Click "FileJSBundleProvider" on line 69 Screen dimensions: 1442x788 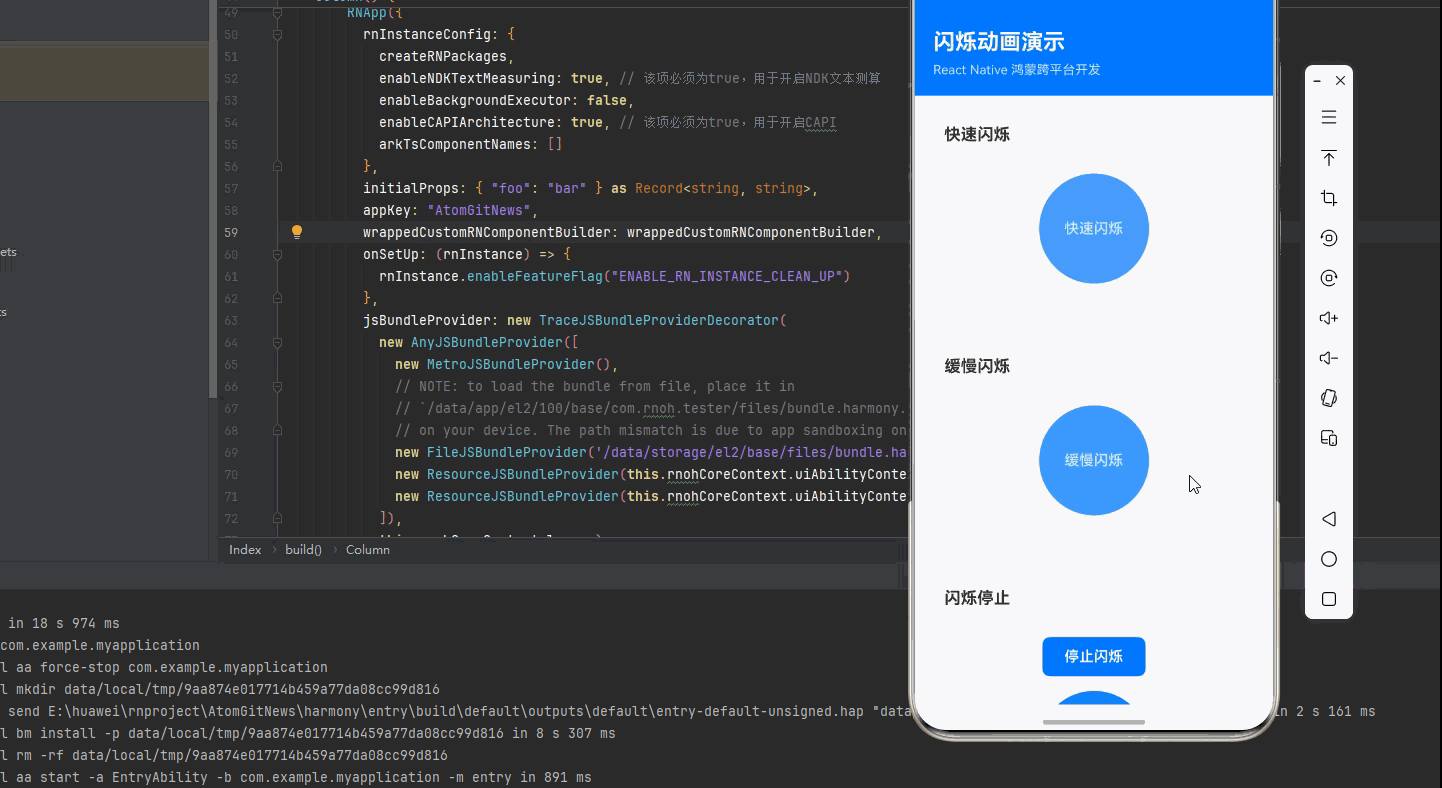(x=507, y=452)
